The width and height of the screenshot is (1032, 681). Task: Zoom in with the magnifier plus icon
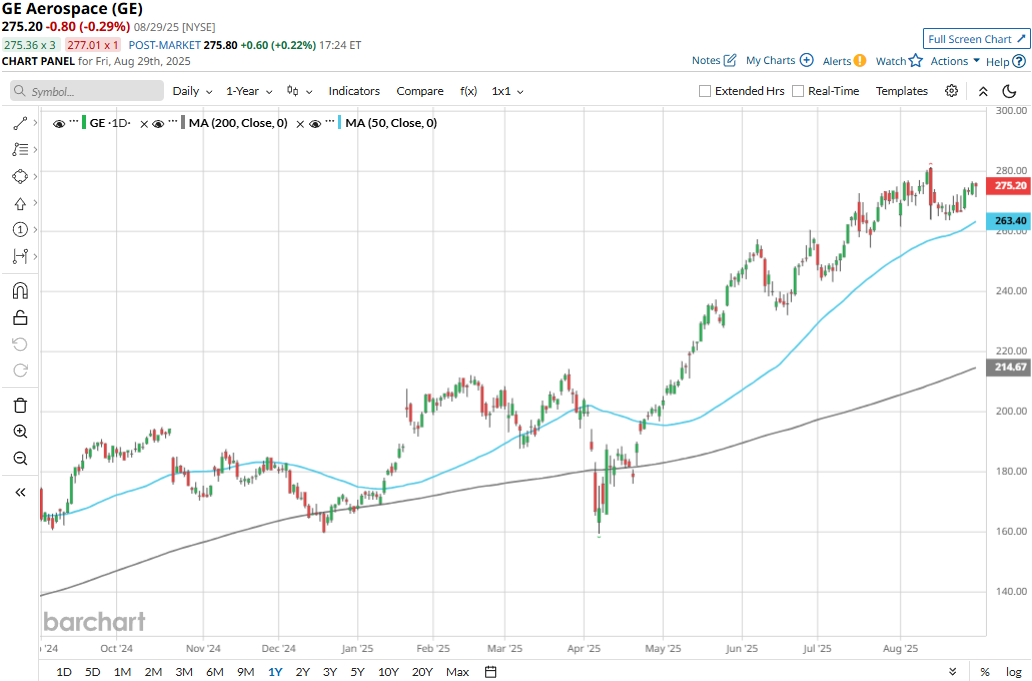pyautogui.click(x=20, y=432)
